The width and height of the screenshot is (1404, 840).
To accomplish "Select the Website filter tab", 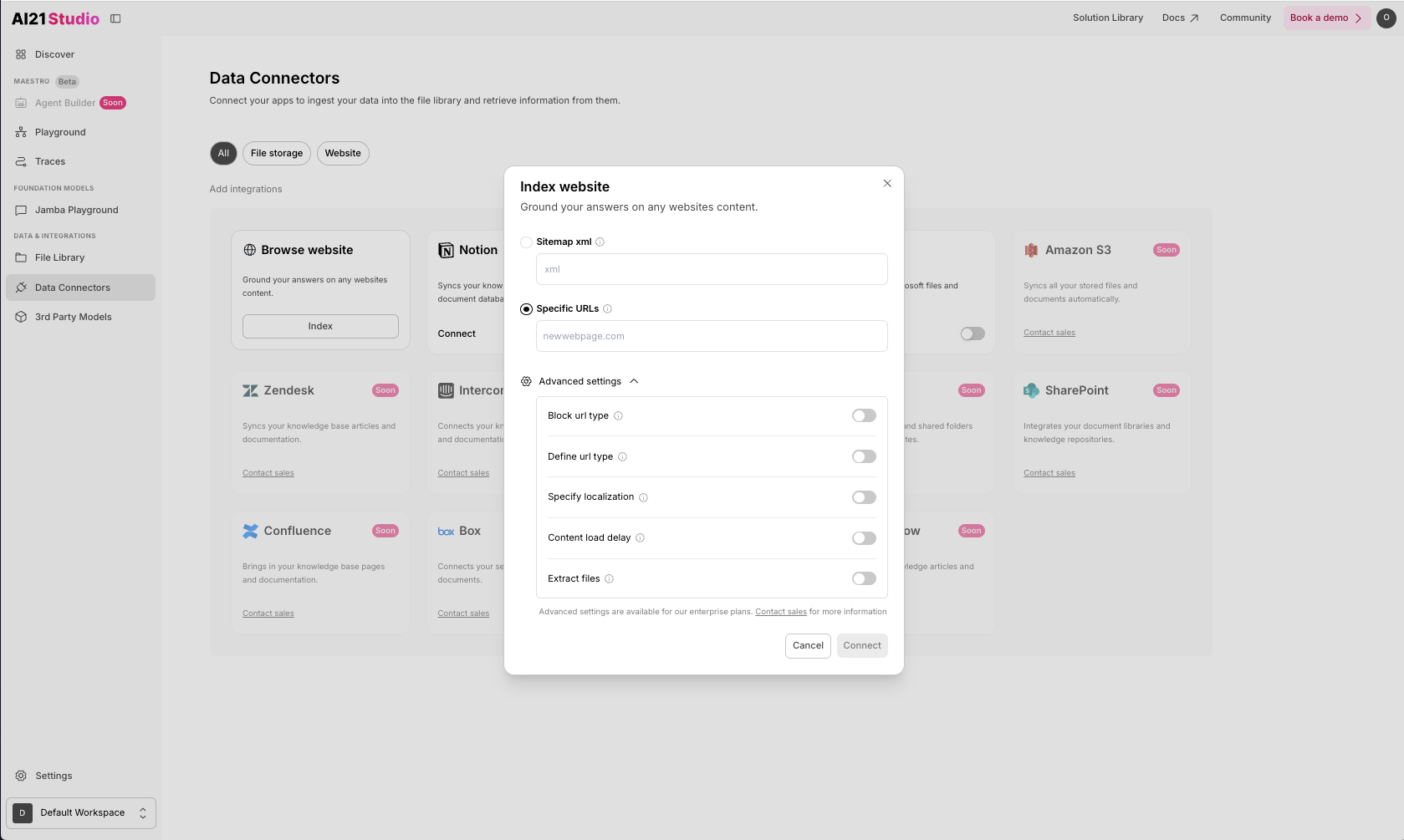I will [343, 153].
